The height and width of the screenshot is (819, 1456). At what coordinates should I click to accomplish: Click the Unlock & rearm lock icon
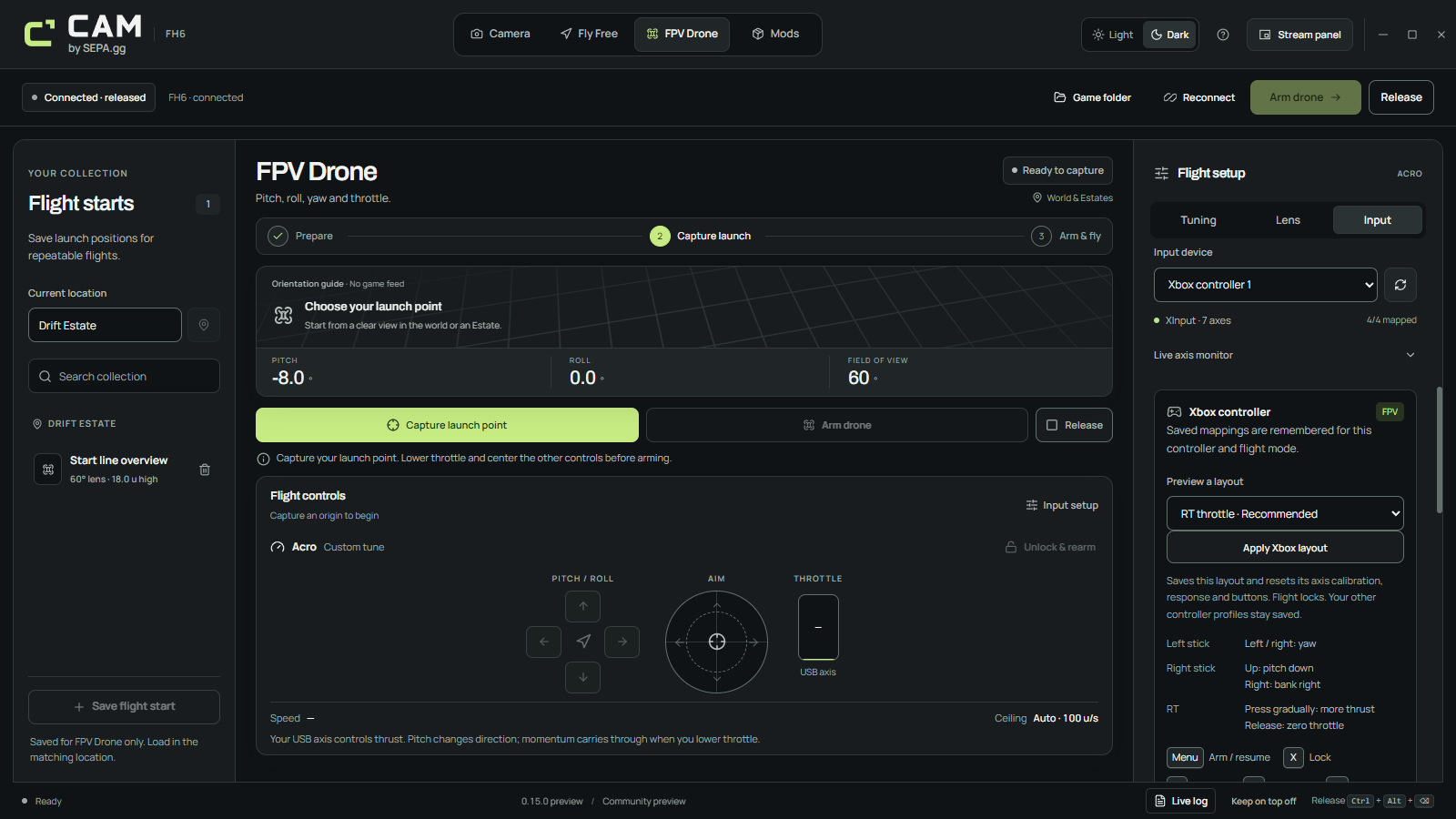1011,547
